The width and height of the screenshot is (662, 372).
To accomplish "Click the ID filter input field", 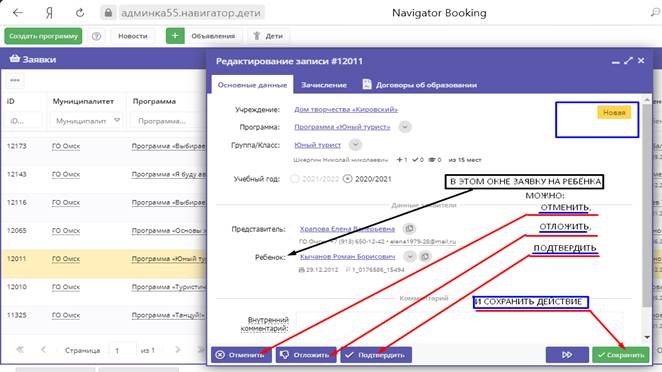I will [24, 121].
